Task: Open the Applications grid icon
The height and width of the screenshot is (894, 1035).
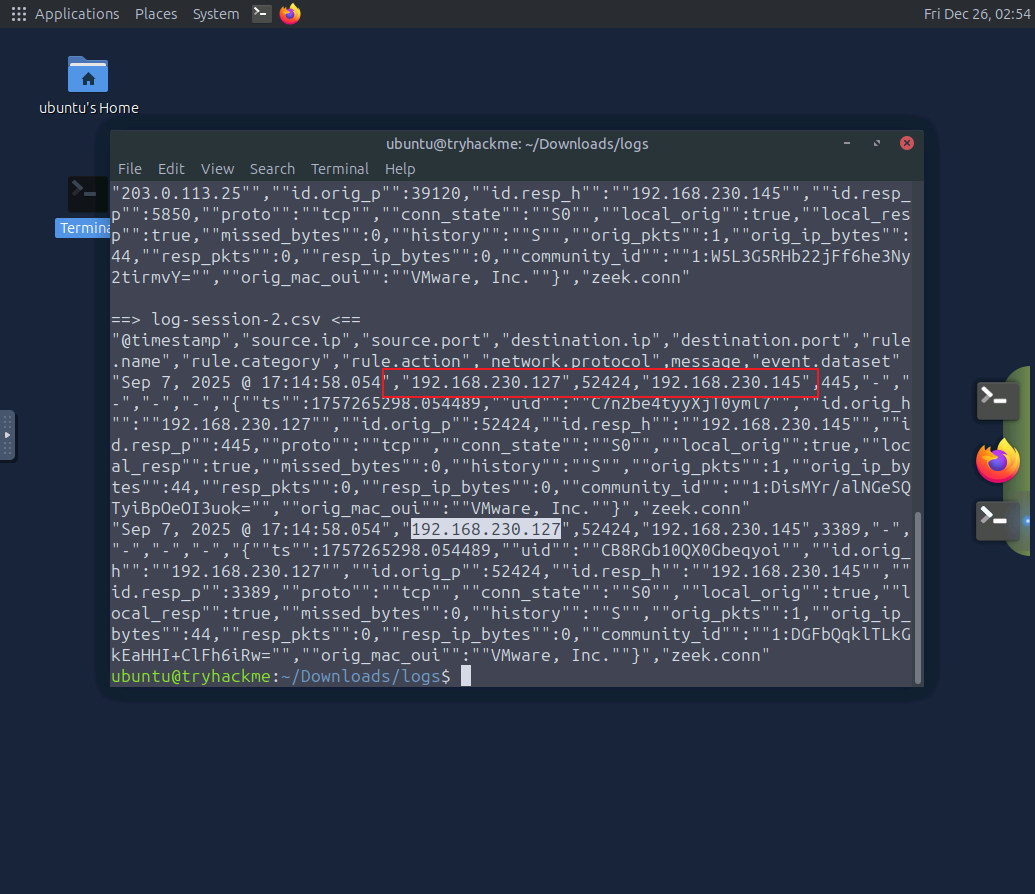Action: tap(18, 14)
